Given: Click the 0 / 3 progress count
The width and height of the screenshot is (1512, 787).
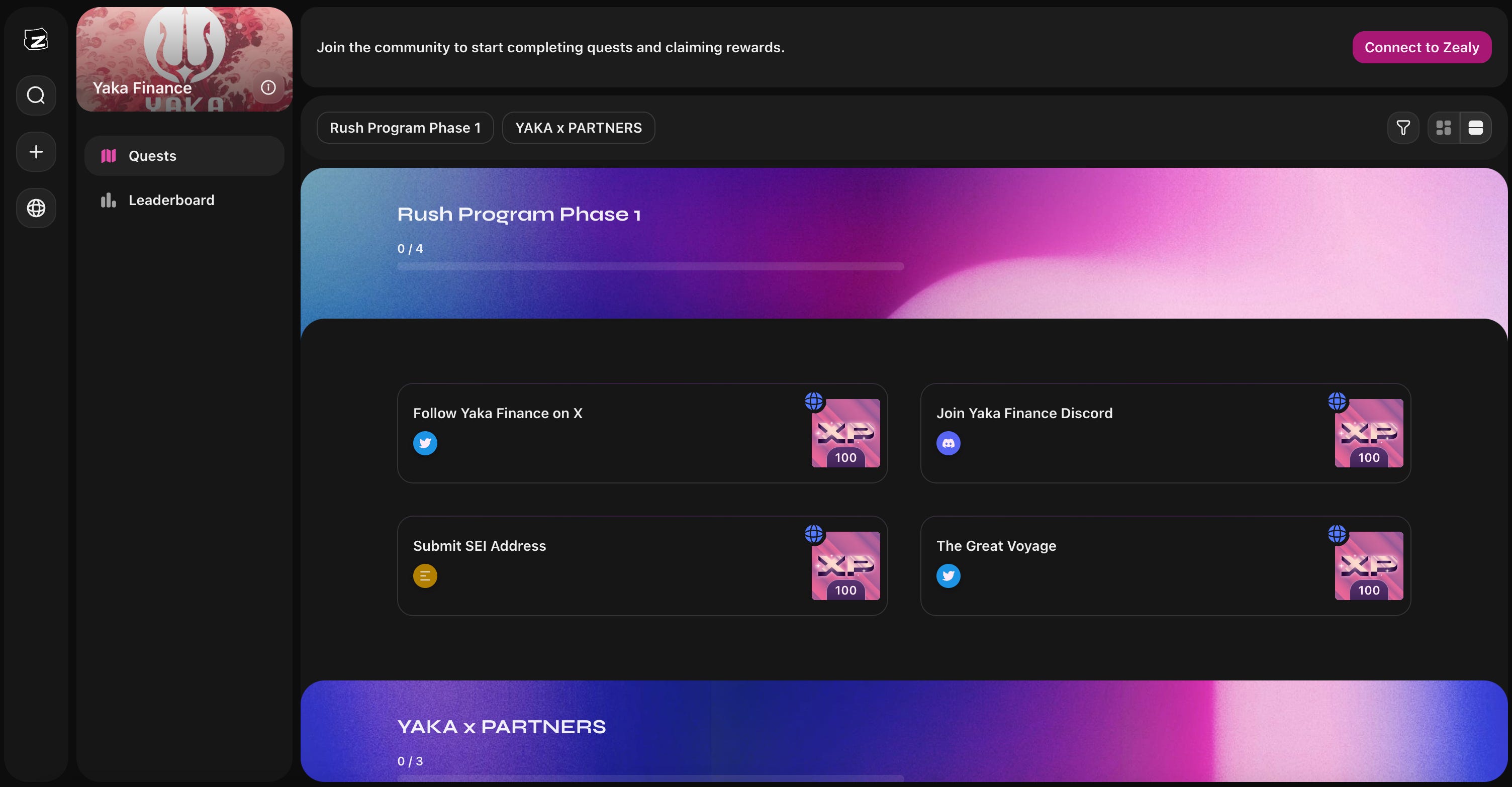Looking at the screenshot, I should tap(410, 761).
